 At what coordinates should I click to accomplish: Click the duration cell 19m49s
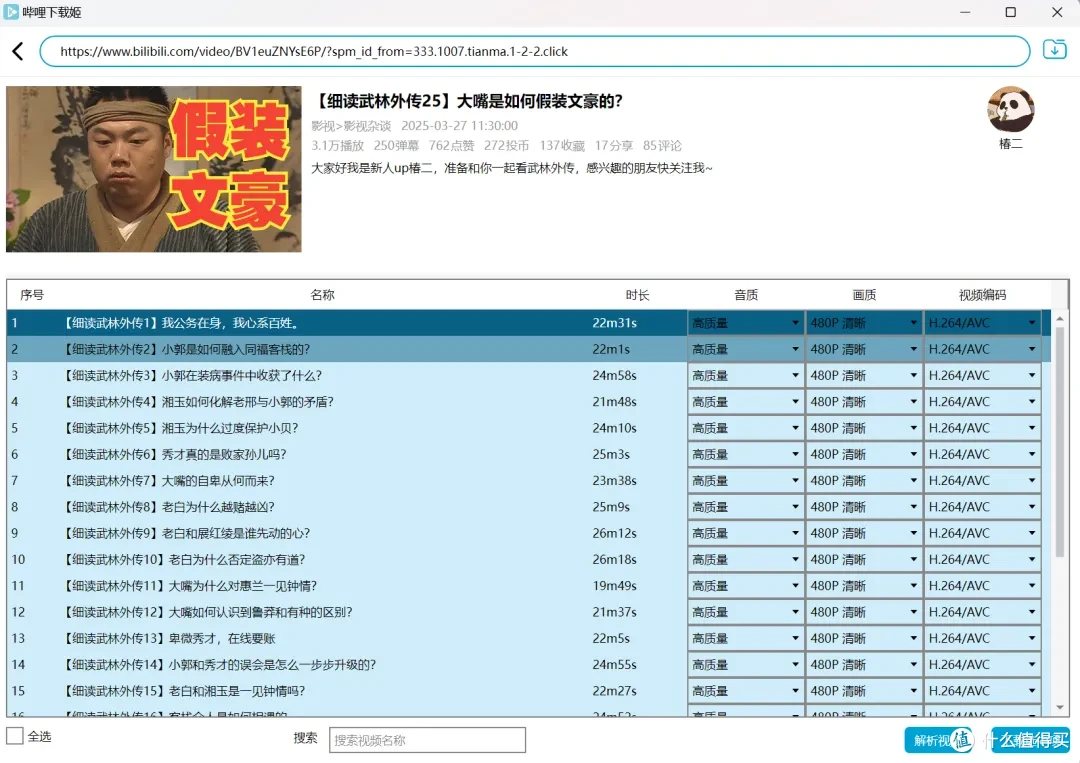(614, 586)
